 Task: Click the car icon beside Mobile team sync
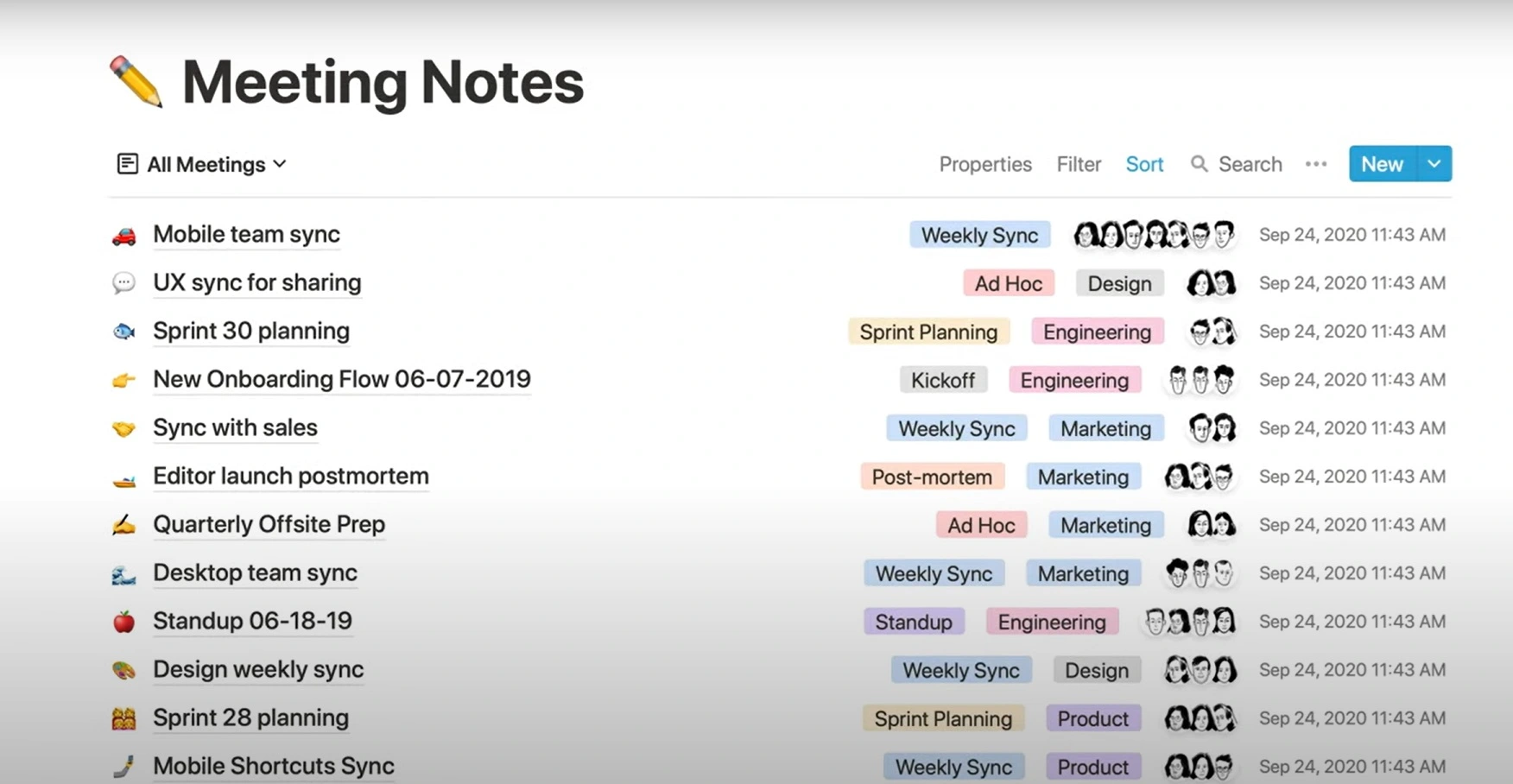point(124,235)
